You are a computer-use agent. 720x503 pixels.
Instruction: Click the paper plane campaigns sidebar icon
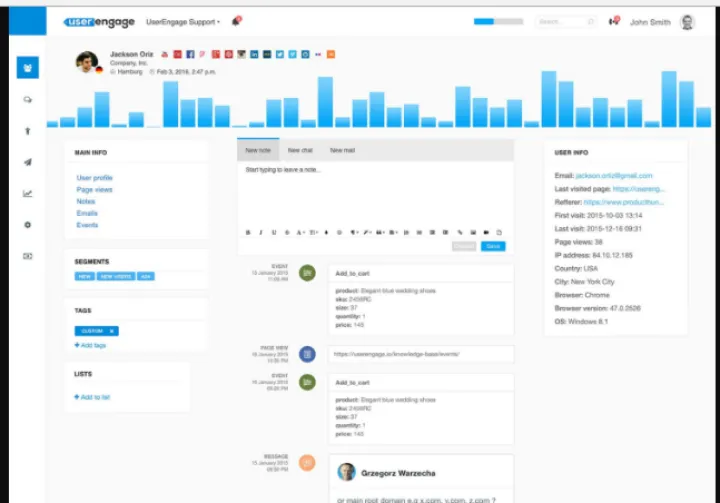point(28,162)
